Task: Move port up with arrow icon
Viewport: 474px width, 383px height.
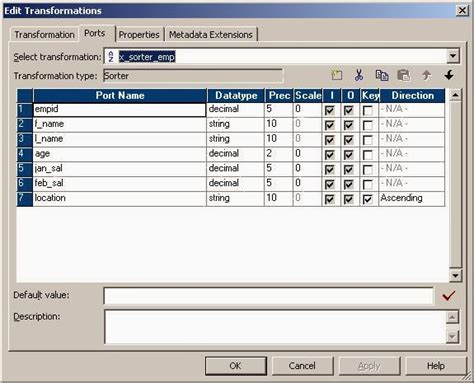Action: click(x=427, y=75)
